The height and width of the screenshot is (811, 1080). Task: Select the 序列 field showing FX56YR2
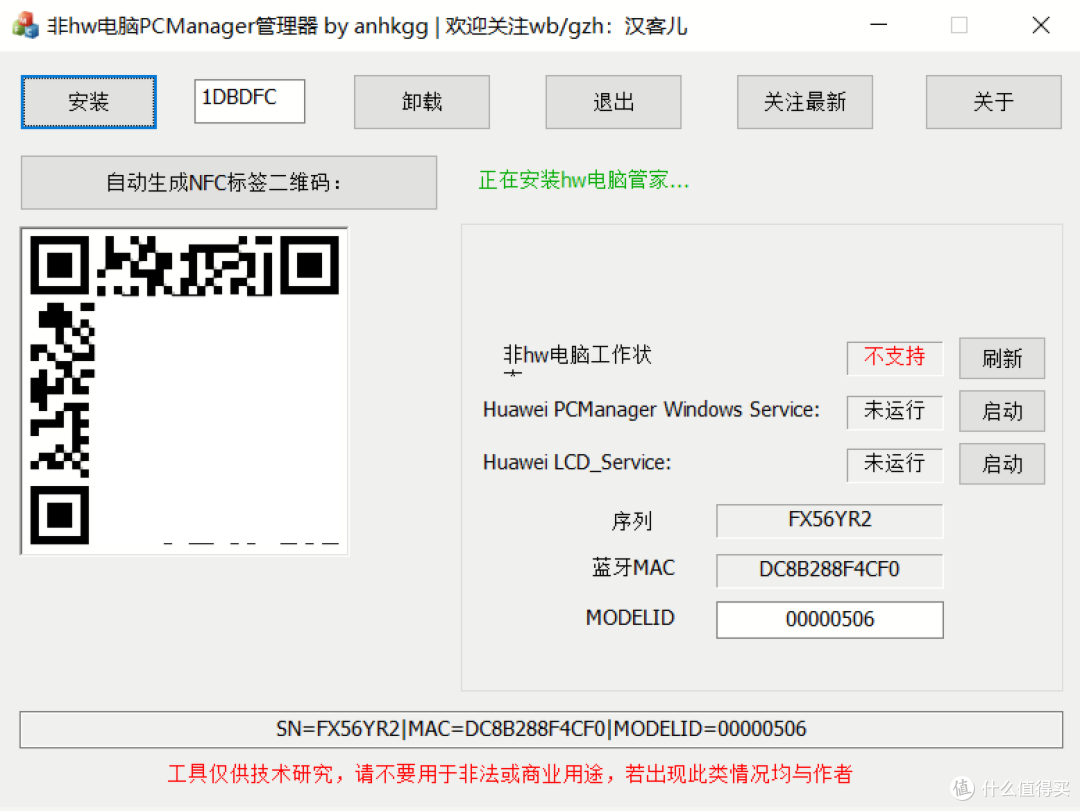point(829,520)
